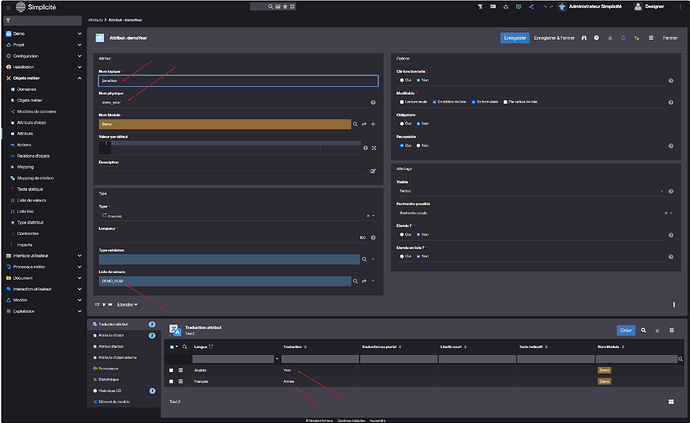Open hamburger menu in Traduction attribut panel
The width and height of the screenshot is (690, 423).
coord(672,330)
